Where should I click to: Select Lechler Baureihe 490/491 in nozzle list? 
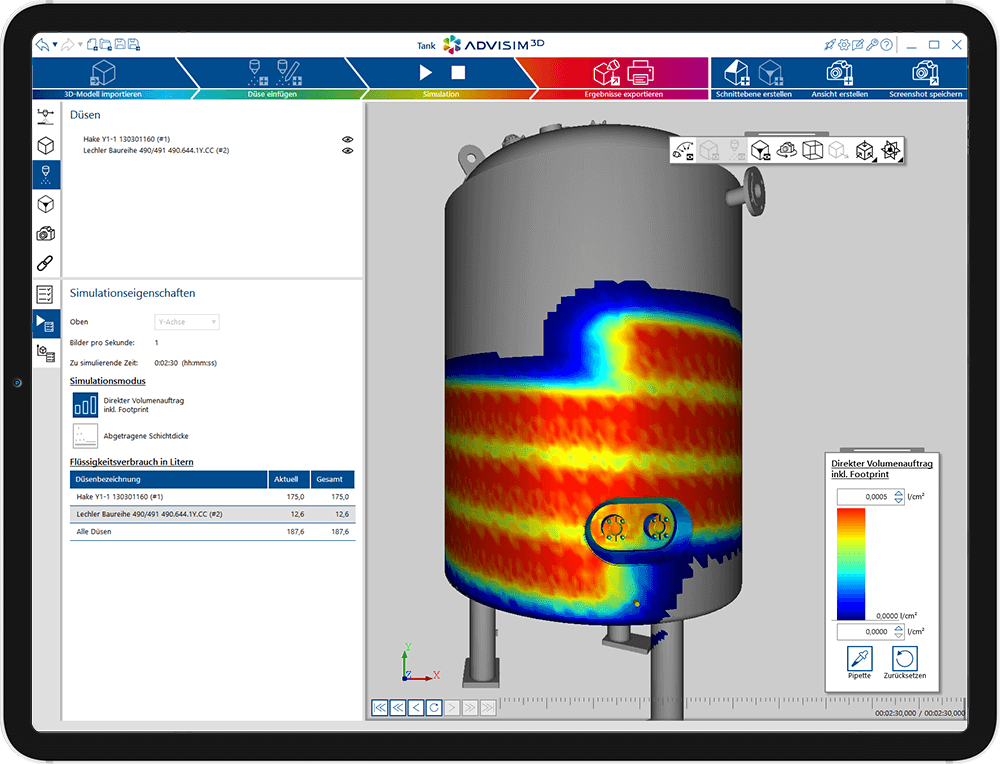156,151
